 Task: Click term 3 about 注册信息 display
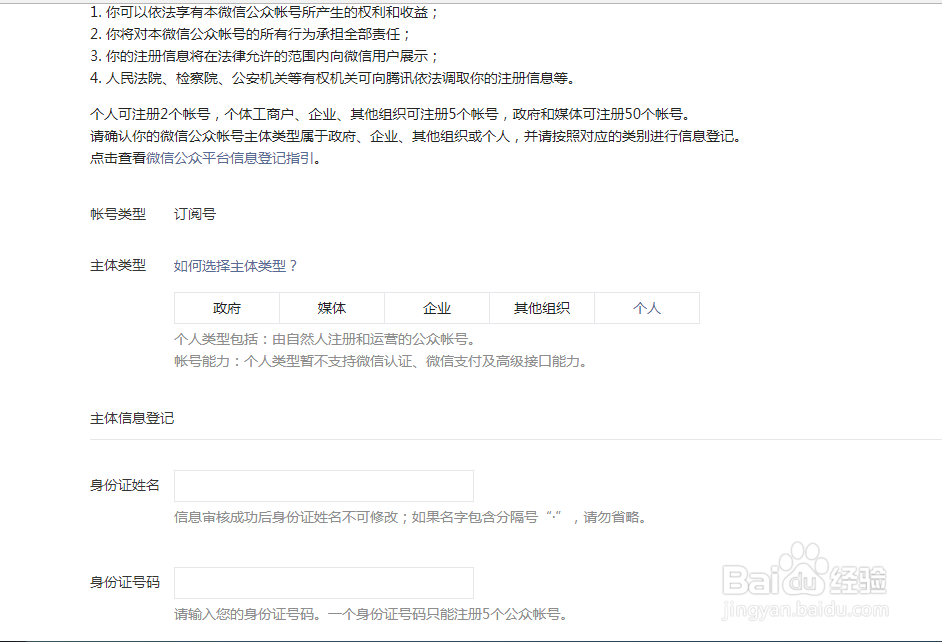pos(265,56)
